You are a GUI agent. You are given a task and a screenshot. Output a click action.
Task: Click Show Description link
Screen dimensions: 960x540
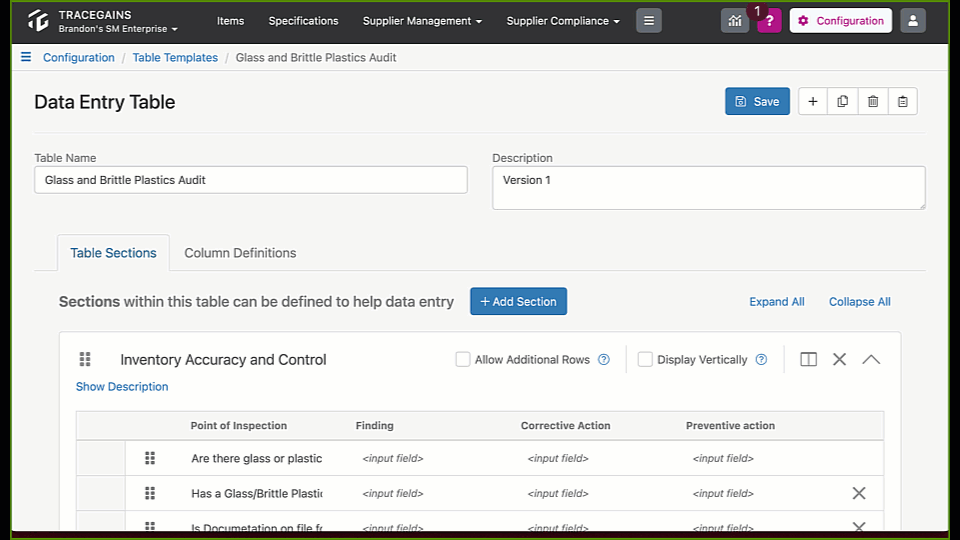(122, 386)
